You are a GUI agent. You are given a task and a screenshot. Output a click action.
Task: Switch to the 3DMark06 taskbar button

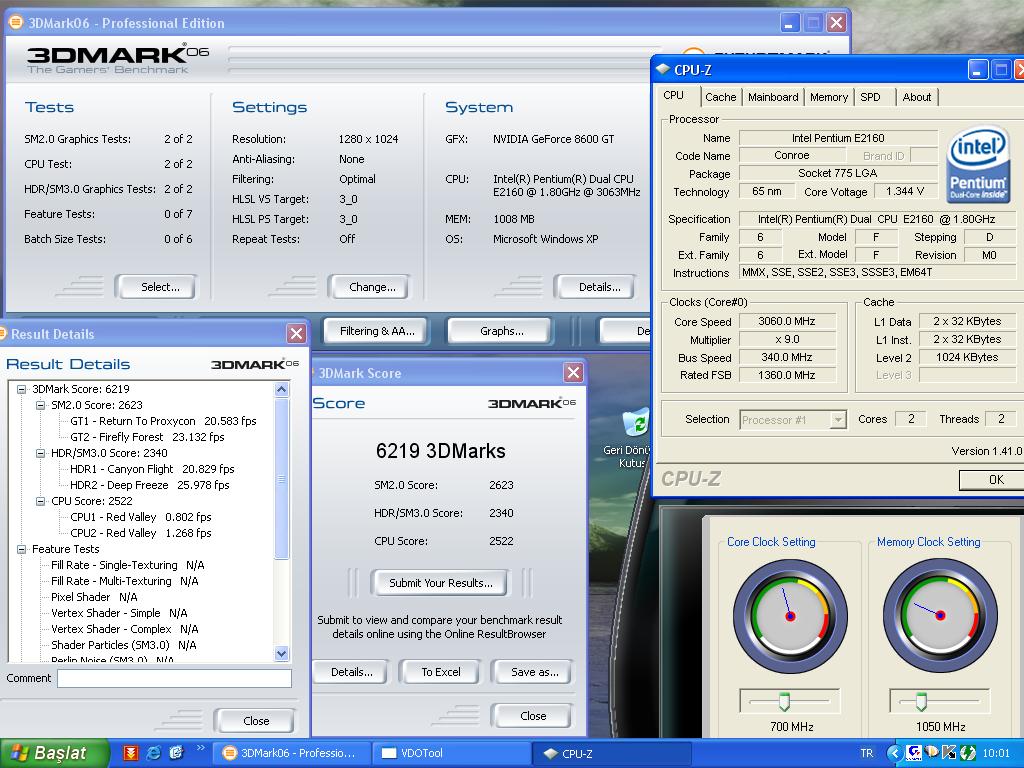tap(293, 753)
